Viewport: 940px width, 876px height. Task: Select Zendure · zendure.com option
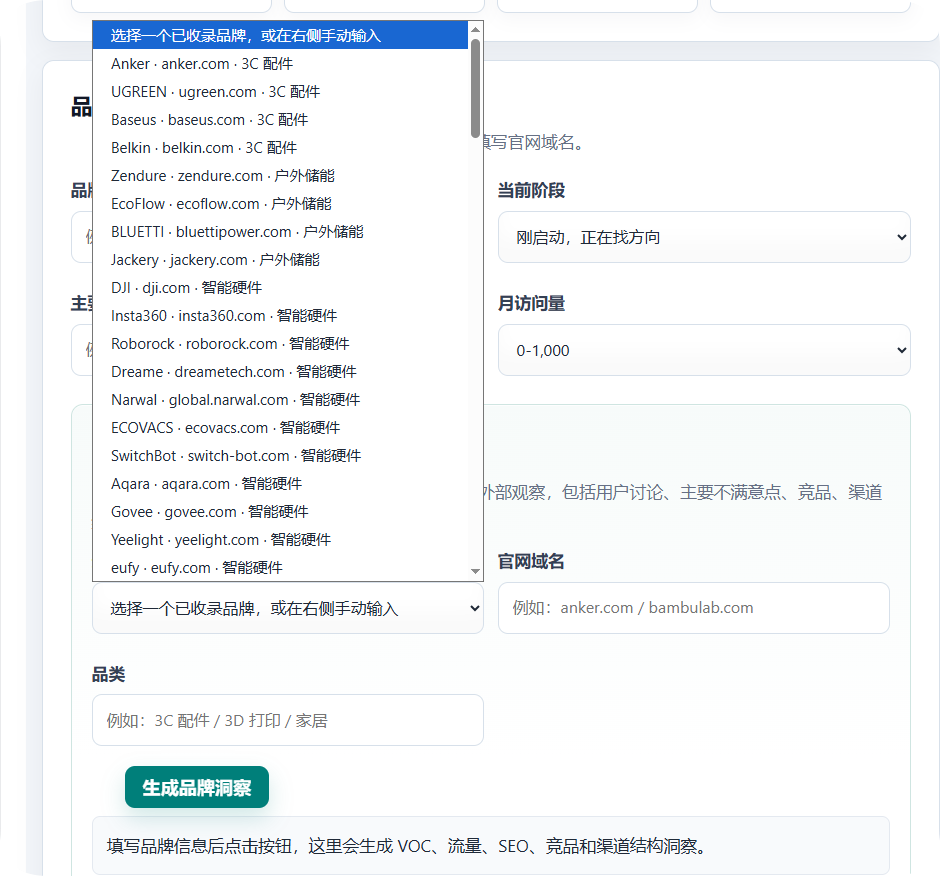280,176
